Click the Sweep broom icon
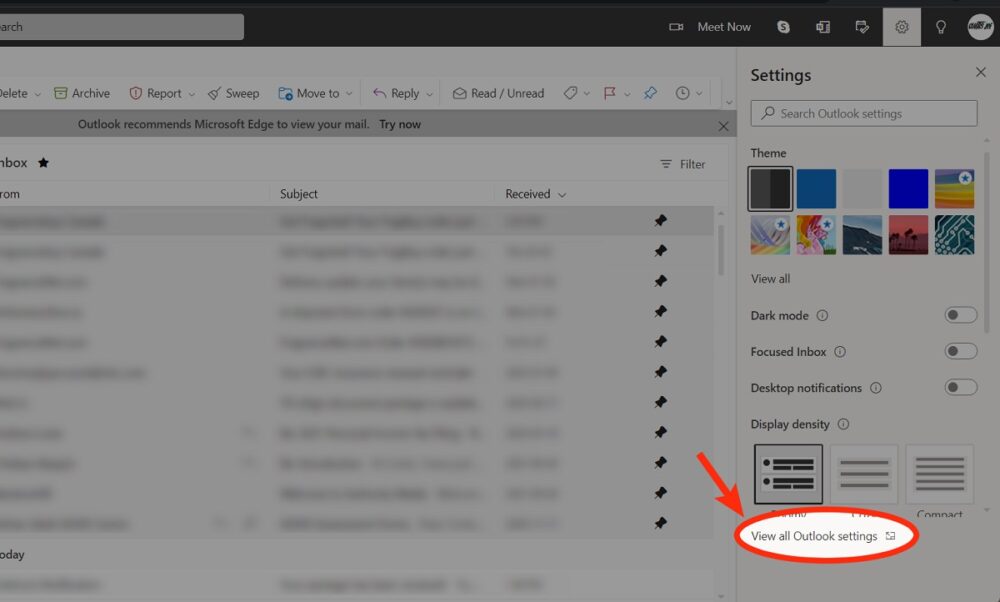Screen dimensions: 1000x602 click(214, 93)
